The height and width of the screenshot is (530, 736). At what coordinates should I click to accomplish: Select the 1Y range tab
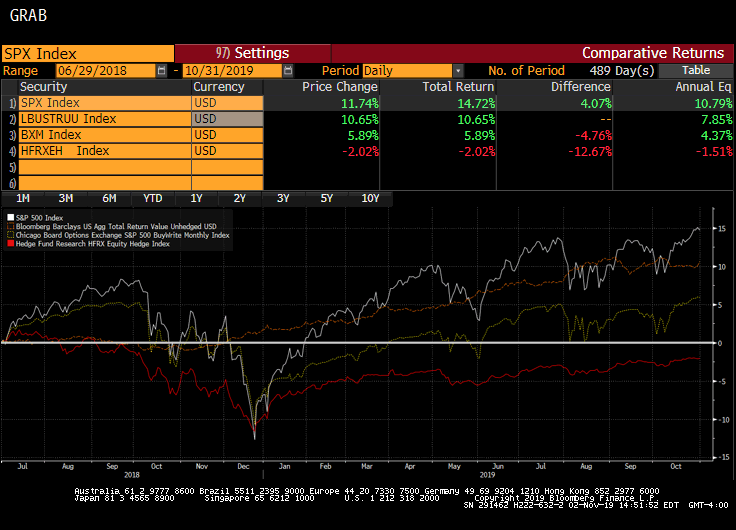tap(196, 199)
